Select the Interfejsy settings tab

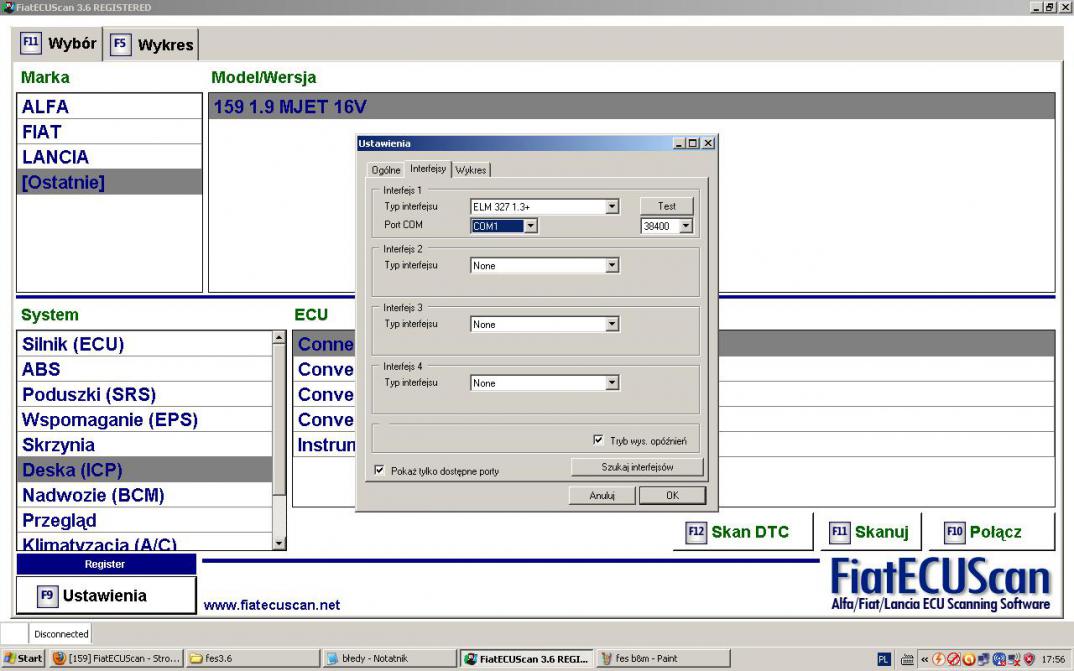coord(428,168)
